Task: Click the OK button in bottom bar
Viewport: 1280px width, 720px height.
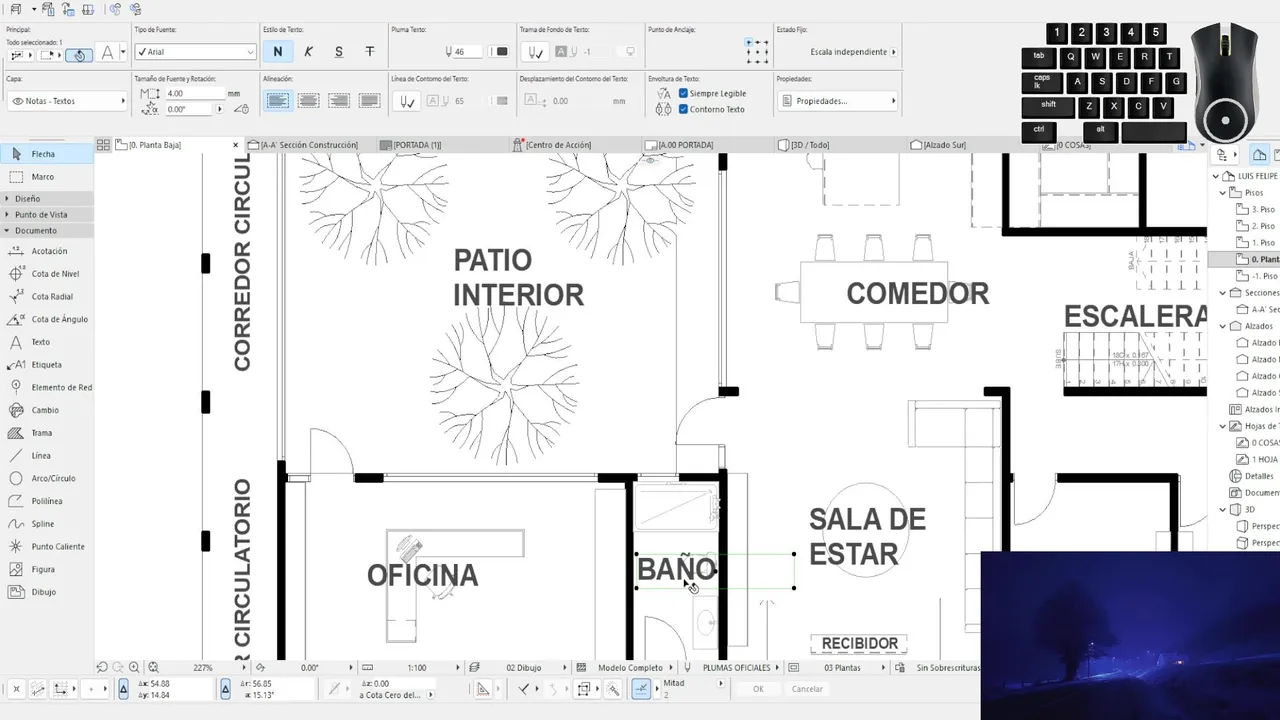Action: pyautogui.click(x=758, y=689)
